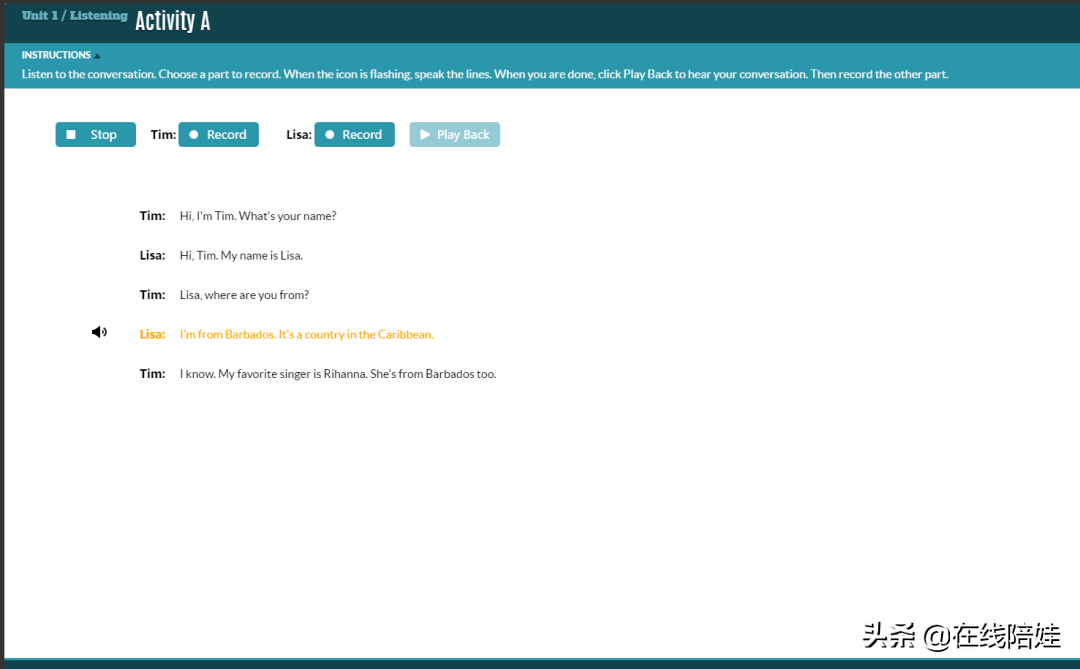The image size is (1080, 669).
Task: Select the line about favorite singer Rihanna
Action: (338, 373)
